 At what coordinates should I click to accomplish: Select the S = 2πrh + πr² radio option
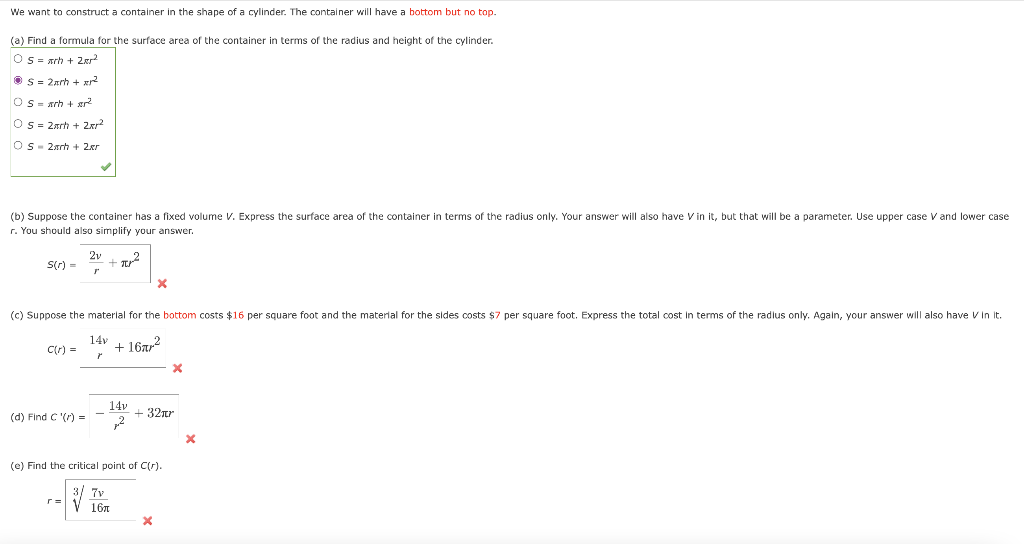18,80
